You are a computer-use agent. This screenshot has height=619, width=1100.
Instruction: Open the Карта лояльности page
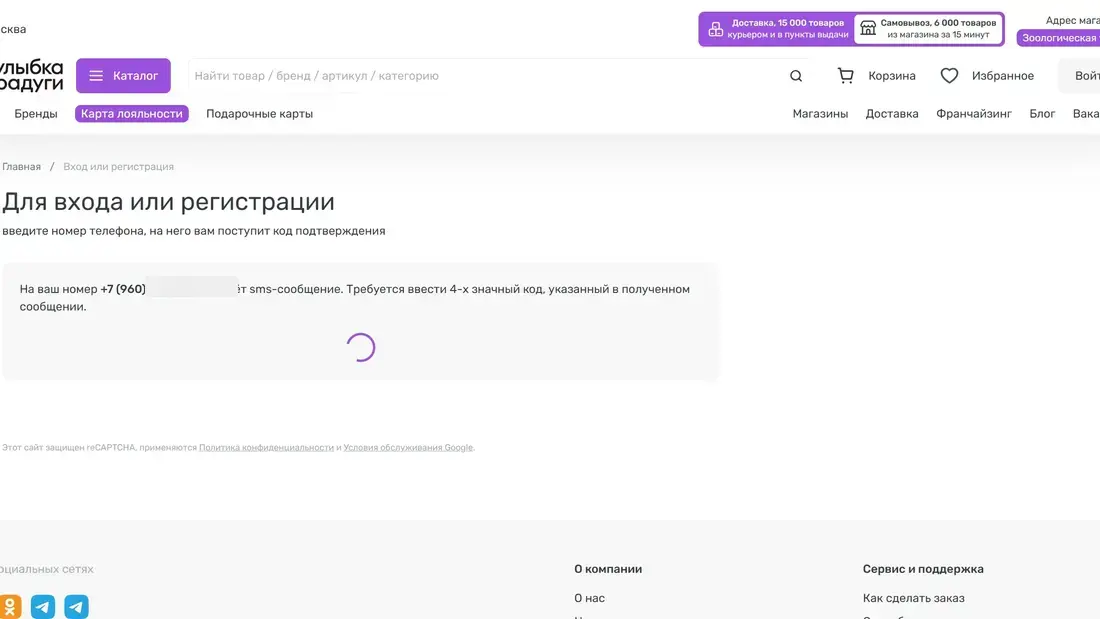coord(132,113)
